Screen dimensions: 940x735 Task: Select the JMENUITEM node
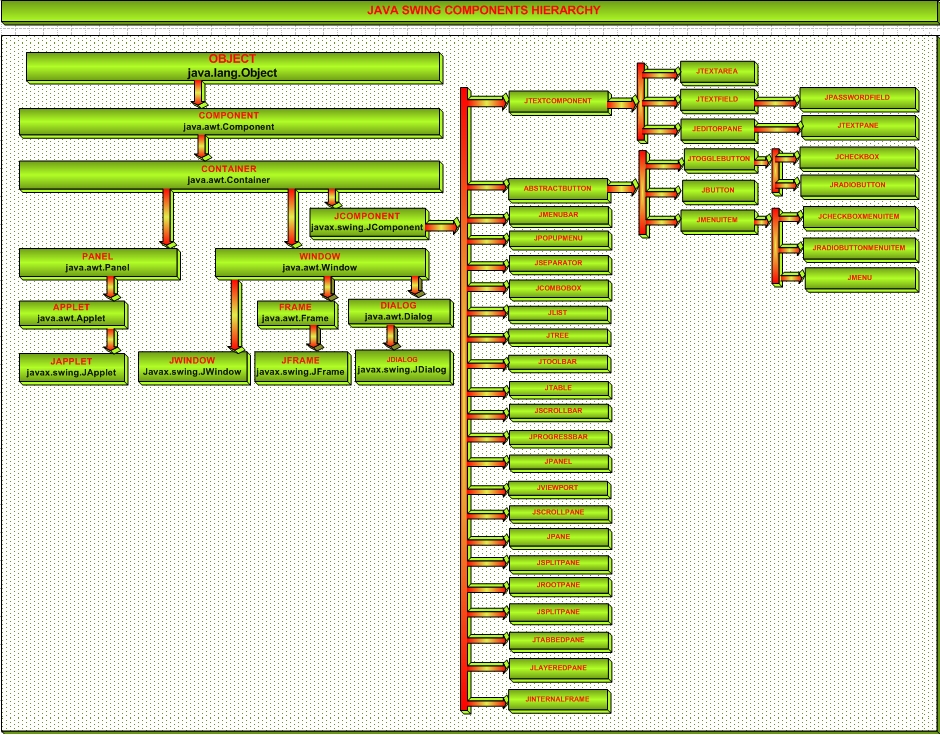[x=718, y=221]
